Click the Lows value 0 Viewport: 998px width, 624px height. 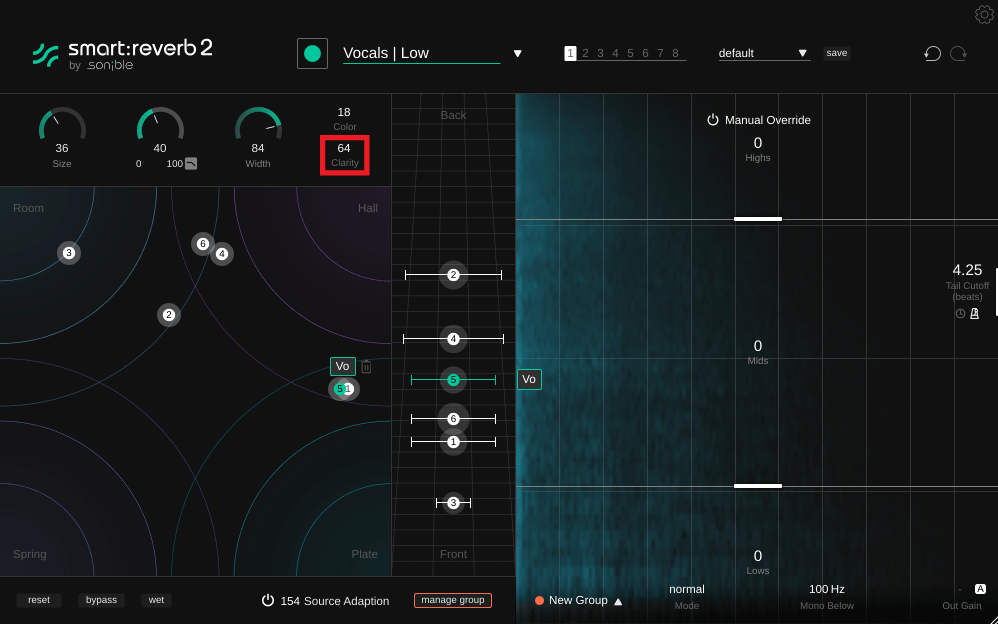tap(757, 556)
